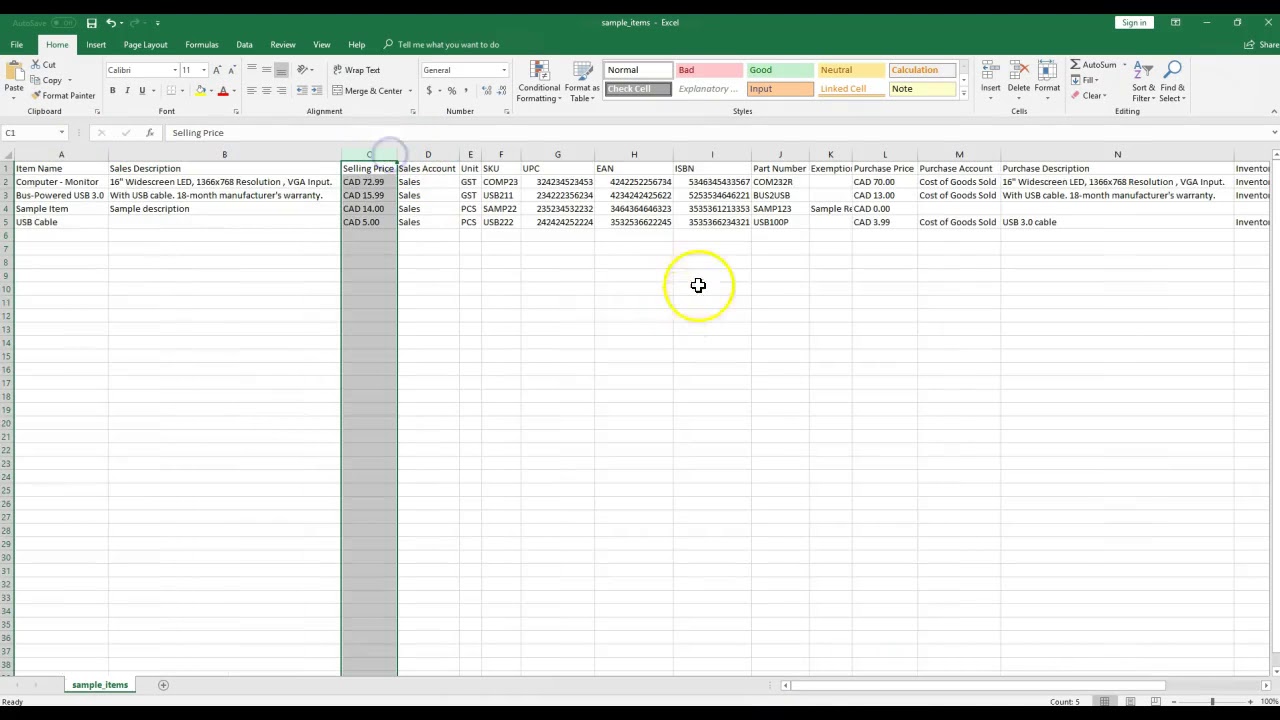Switch to Page Layout tab
The image size is (1280, 720).
pyautogui.click(x=145, y=44)
